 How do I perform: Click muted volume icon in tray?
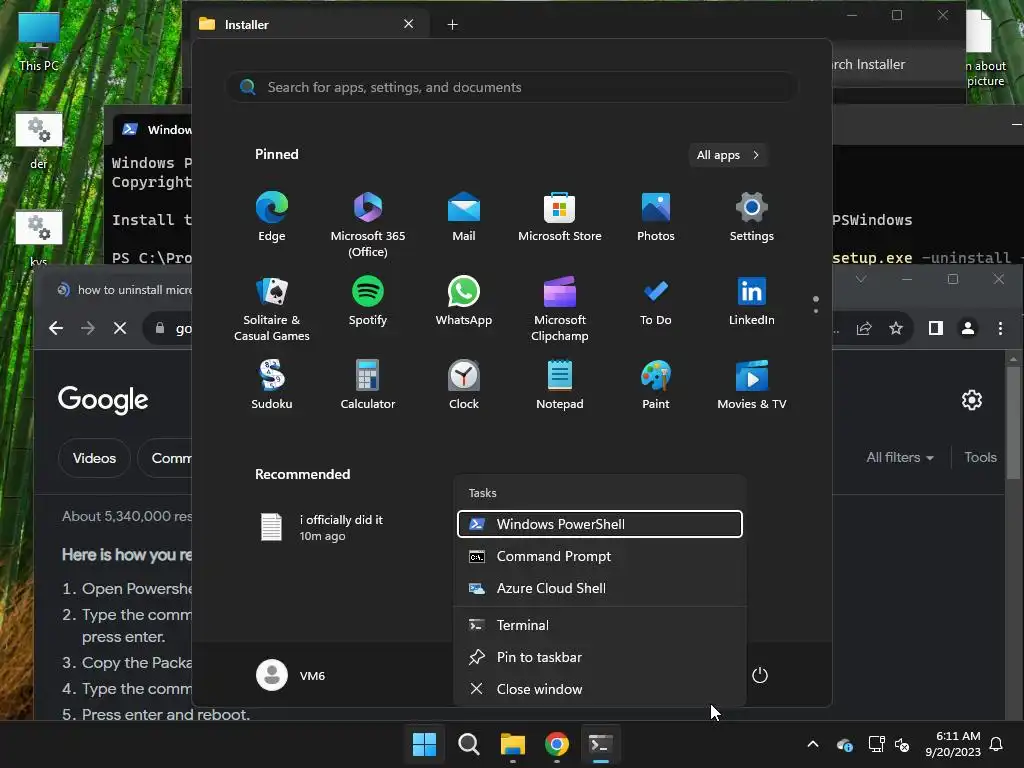click(x=902, y=744)
